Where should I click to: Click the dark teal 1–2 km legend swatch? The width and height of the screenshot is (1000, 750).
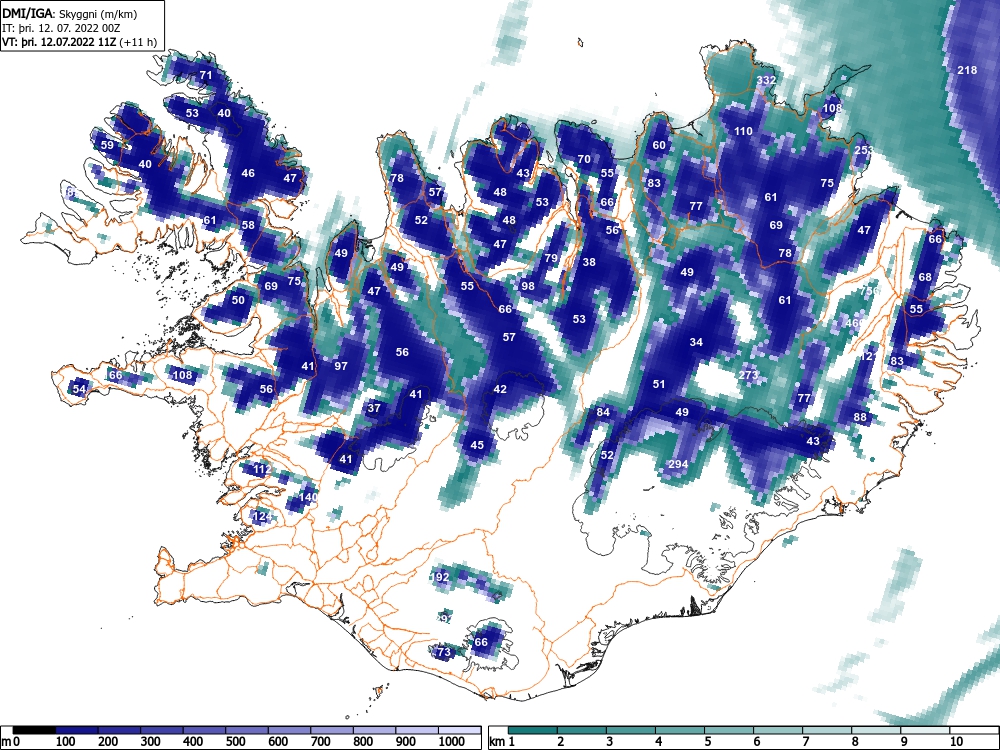point(533,730)
